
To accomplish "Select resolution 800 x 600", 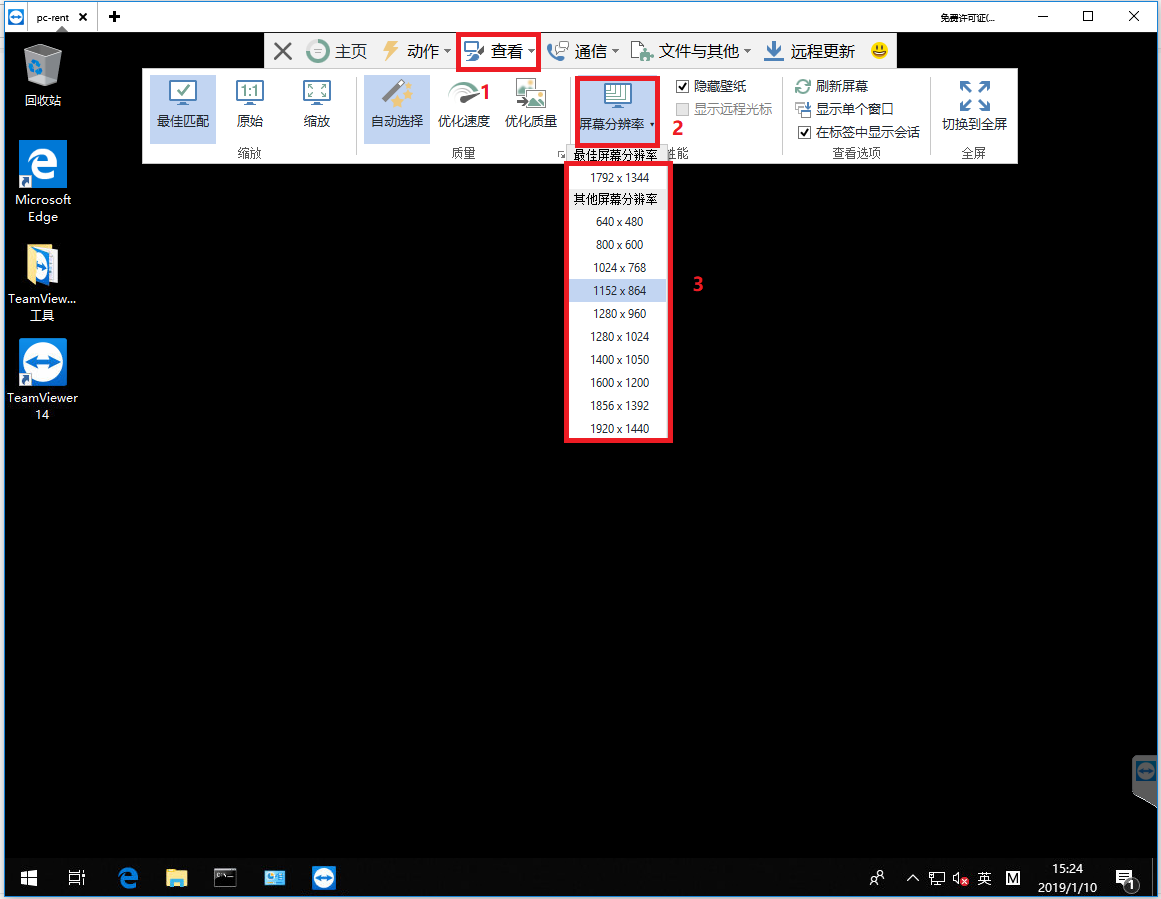I will pos(619,244).
